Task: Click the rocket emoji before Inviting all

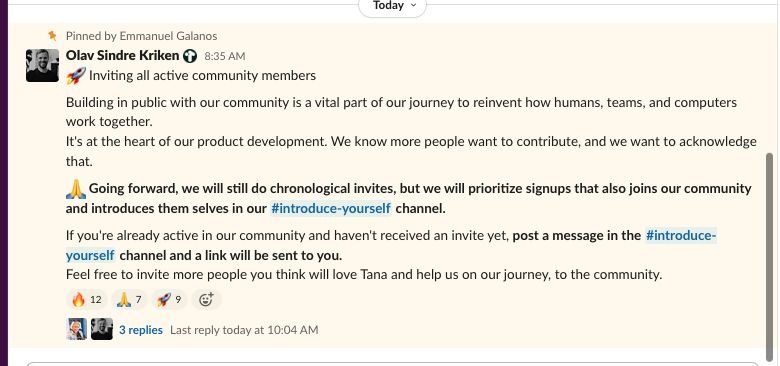Action: pos(76,76)
